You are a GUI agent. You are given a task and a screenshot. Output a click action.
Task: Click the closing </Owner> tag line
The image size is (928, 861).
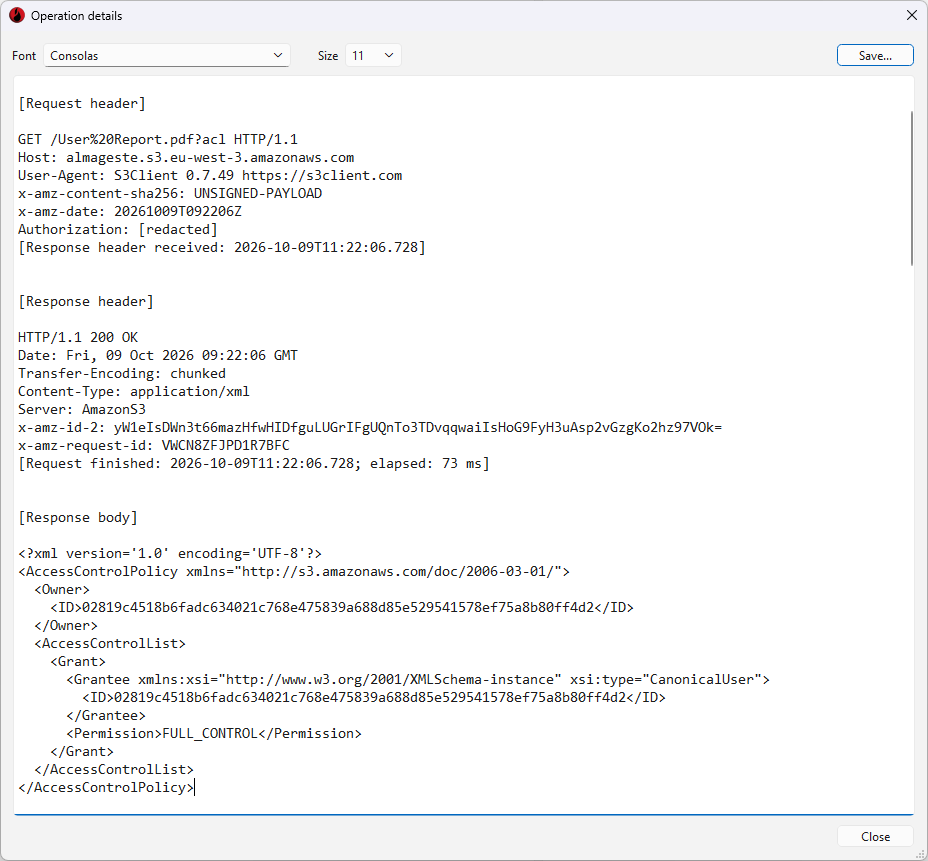[66, 625]
